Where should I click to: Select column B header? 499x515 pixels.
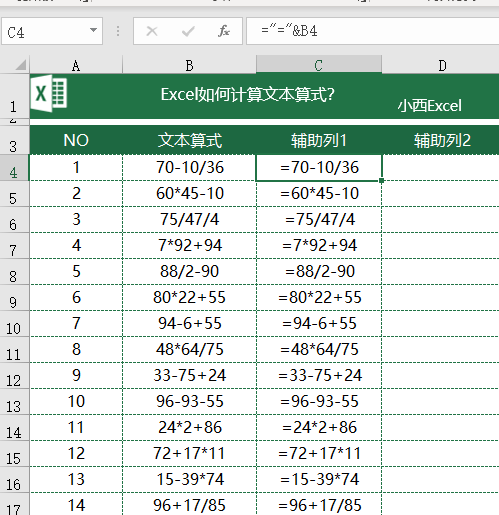pyautogui.click(x=189, y=65)
